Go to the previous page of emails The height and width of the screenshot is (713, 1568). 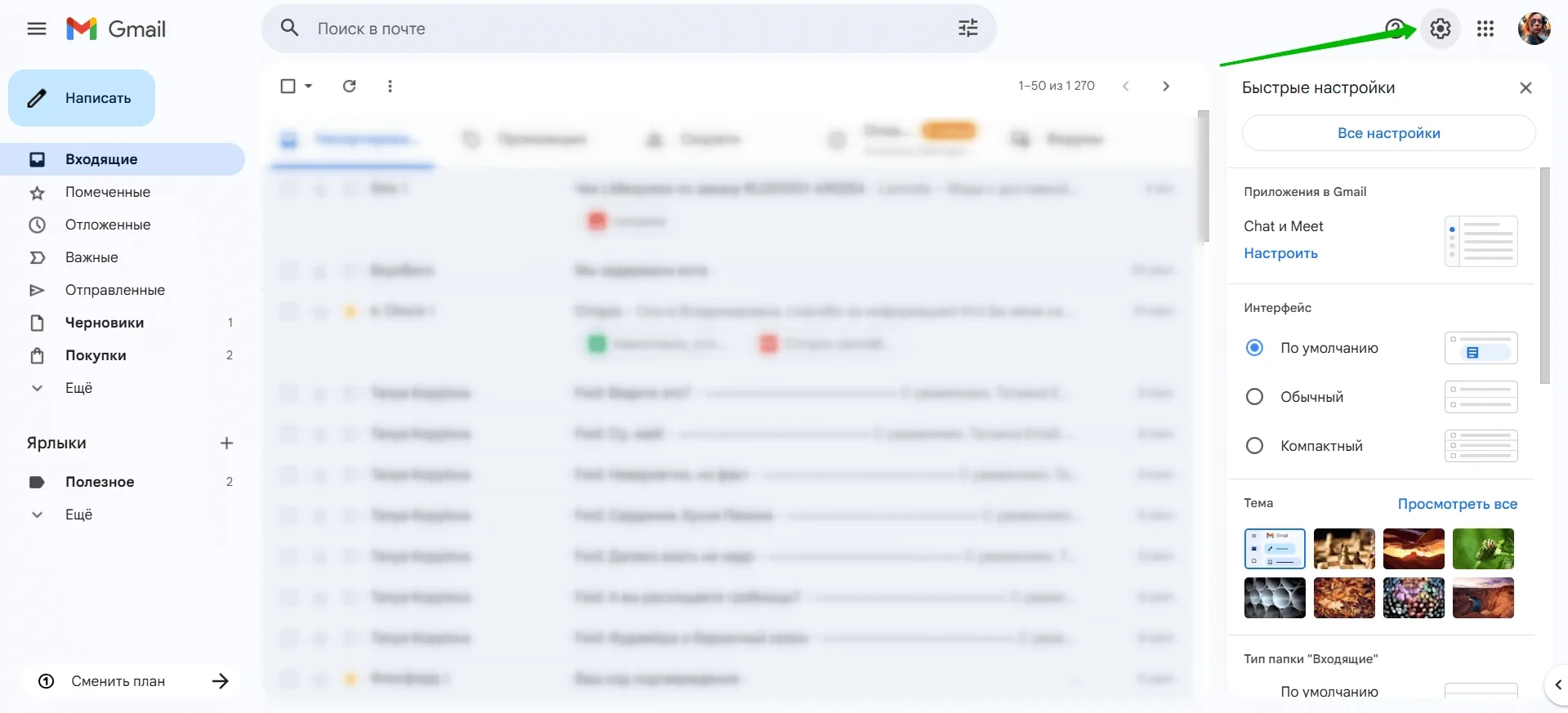[x=1126, y=86]
